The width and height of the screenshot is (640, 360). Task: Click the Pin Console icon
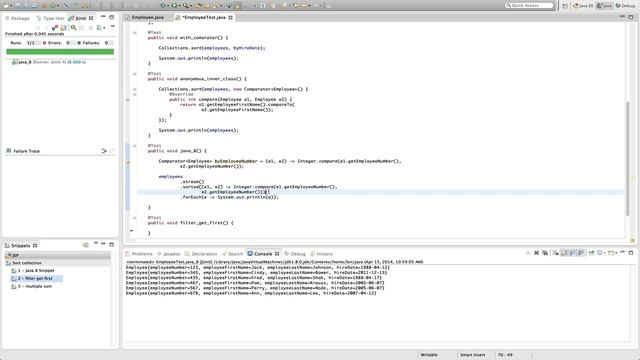(x=591, y=253)
